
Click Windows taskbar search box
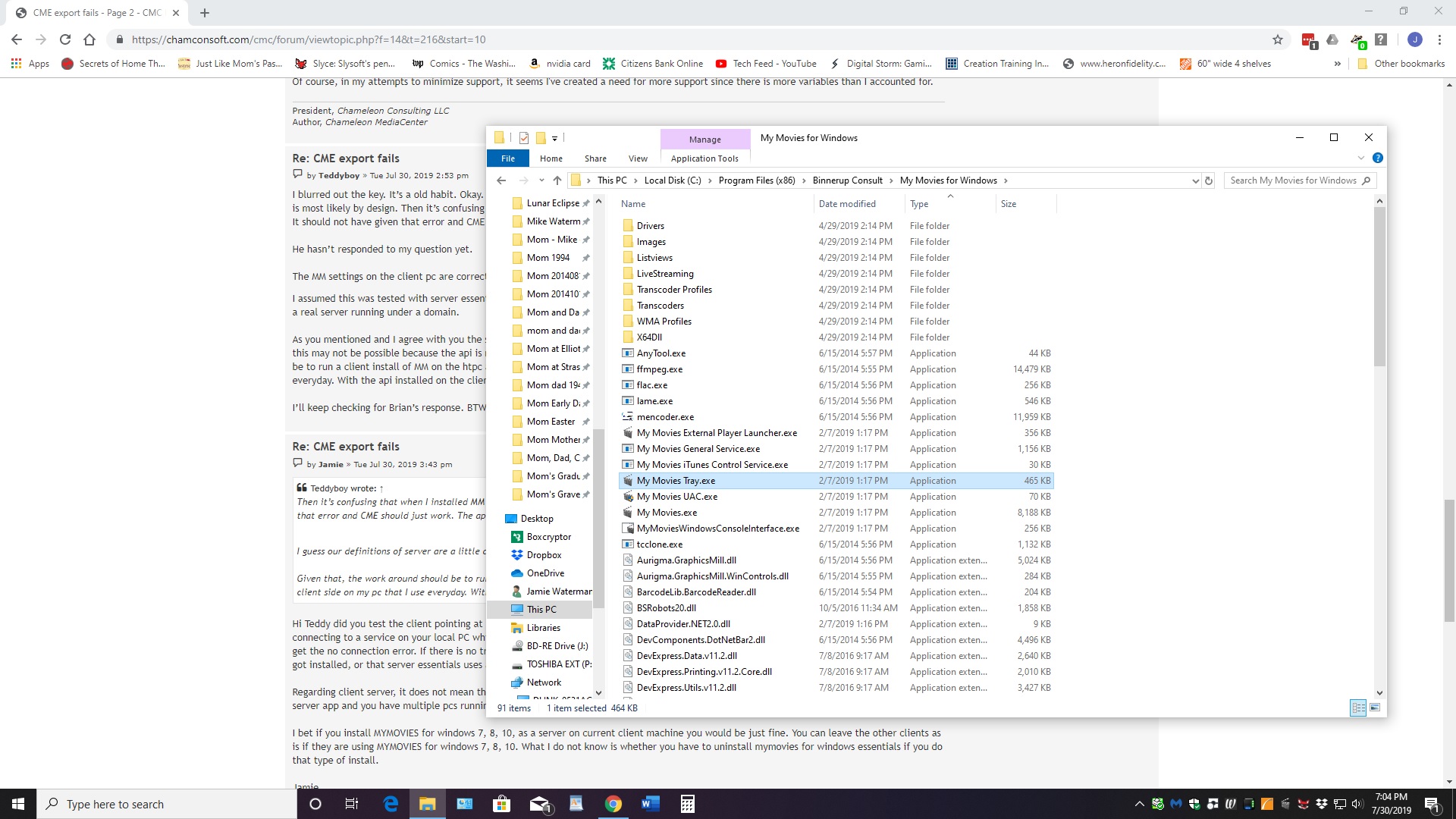pos(167,804)
